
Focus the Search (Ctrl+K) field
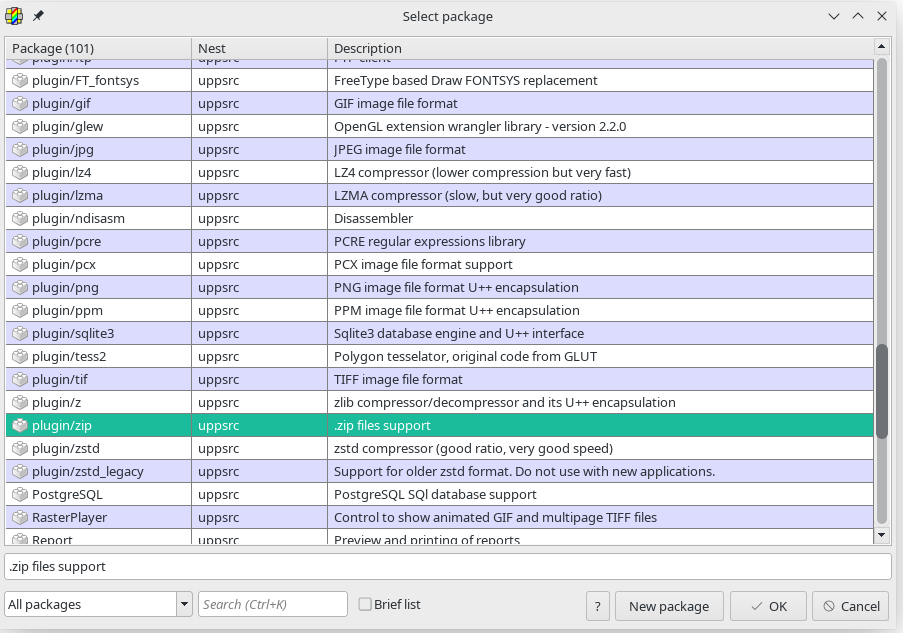click(272, 604)
